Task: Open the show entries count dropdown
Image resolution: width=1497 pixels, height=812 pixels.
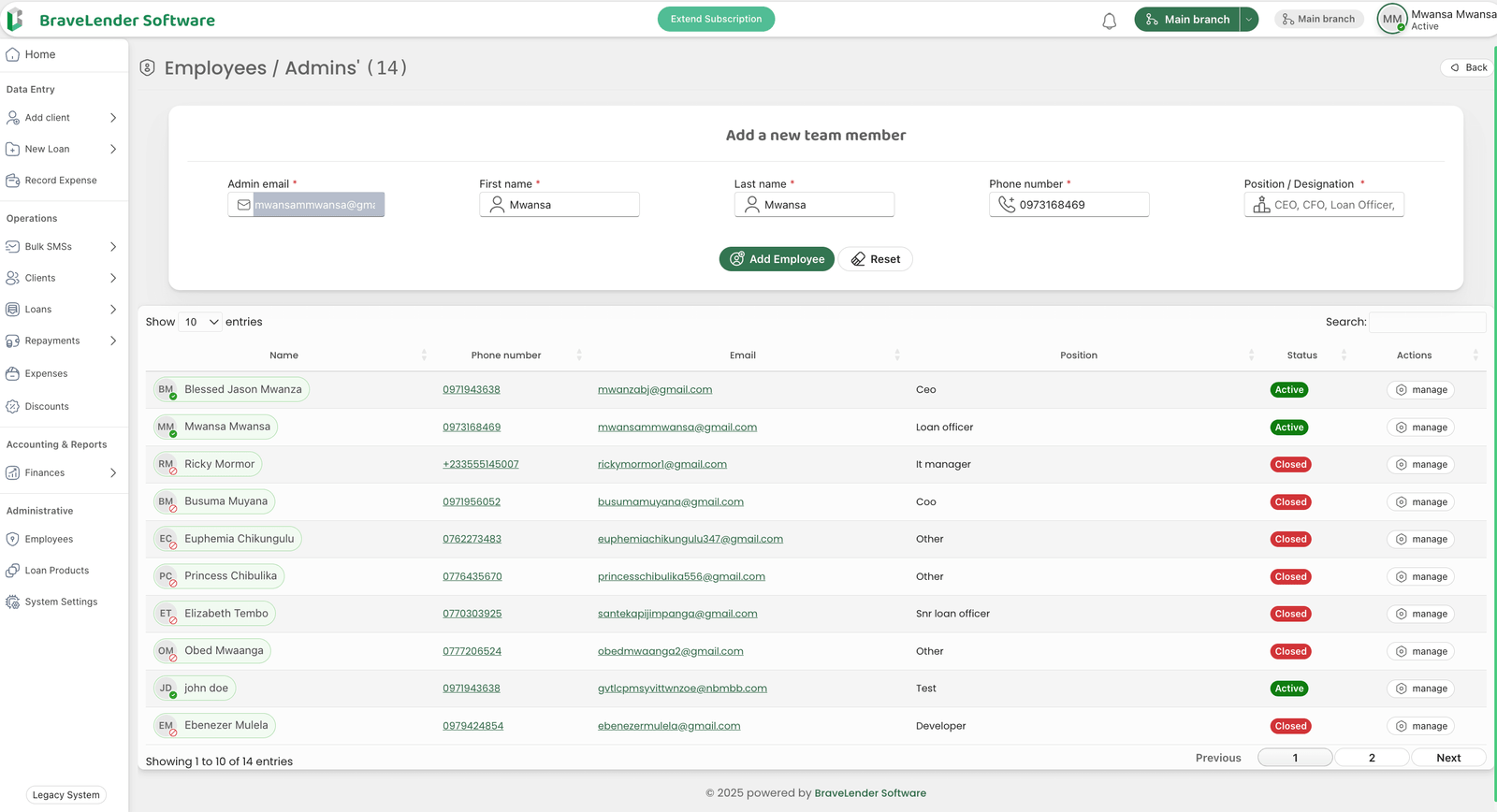Action: [200, 322]
